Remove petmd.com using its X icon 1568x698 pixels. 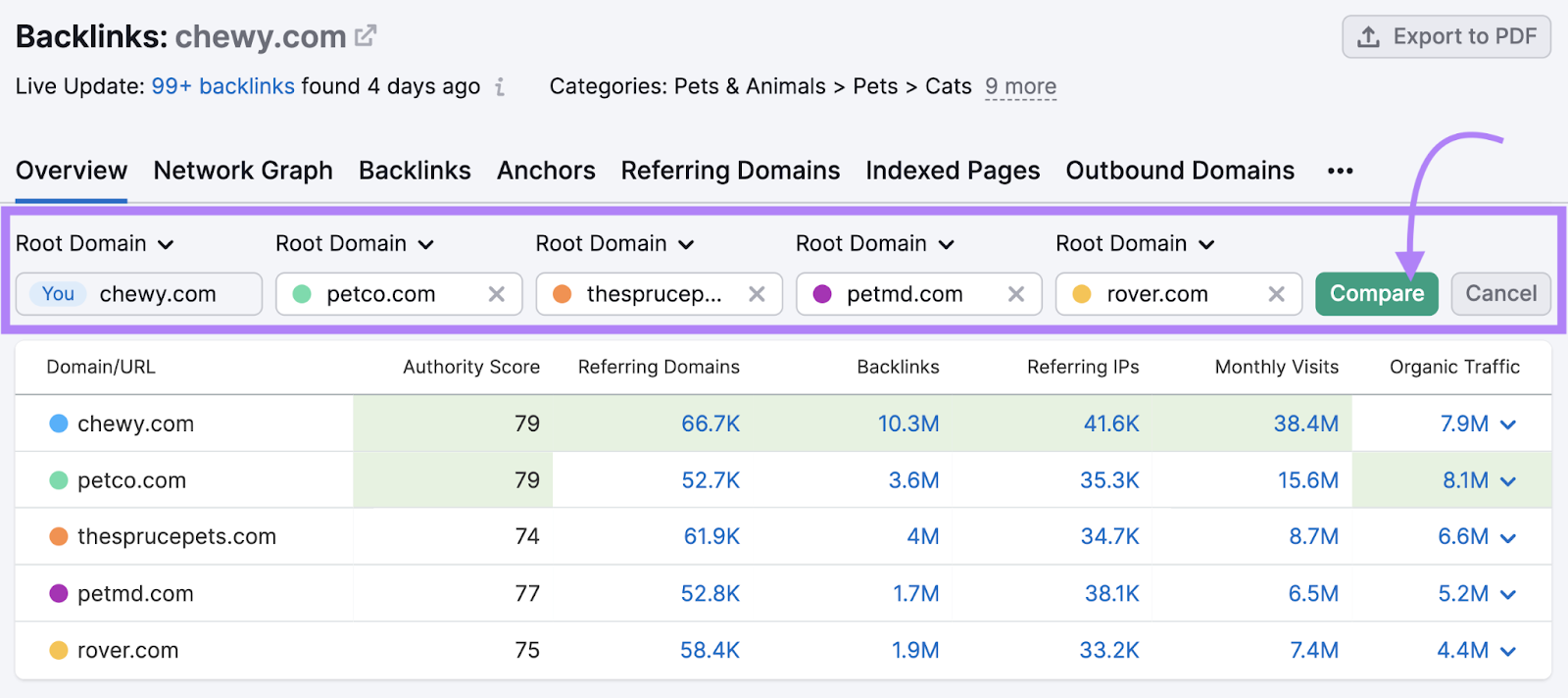click(1016, 294)
